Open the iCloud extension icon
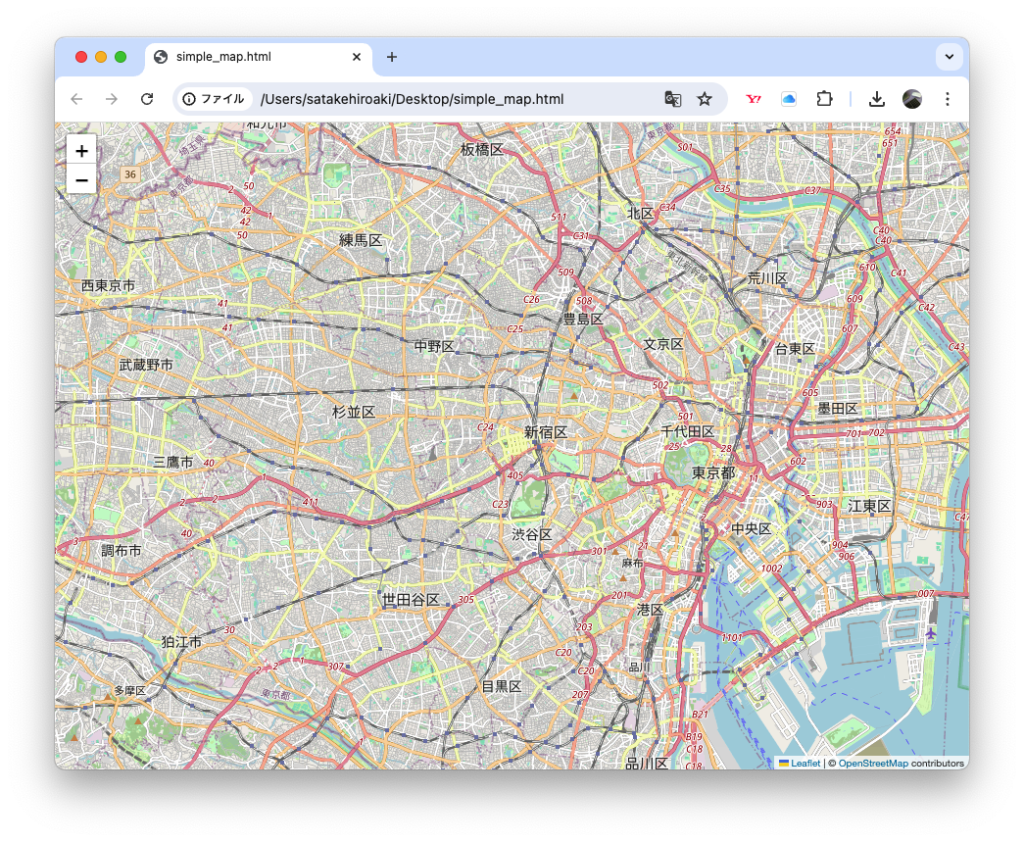The image size is (1024, 842). 789,99
